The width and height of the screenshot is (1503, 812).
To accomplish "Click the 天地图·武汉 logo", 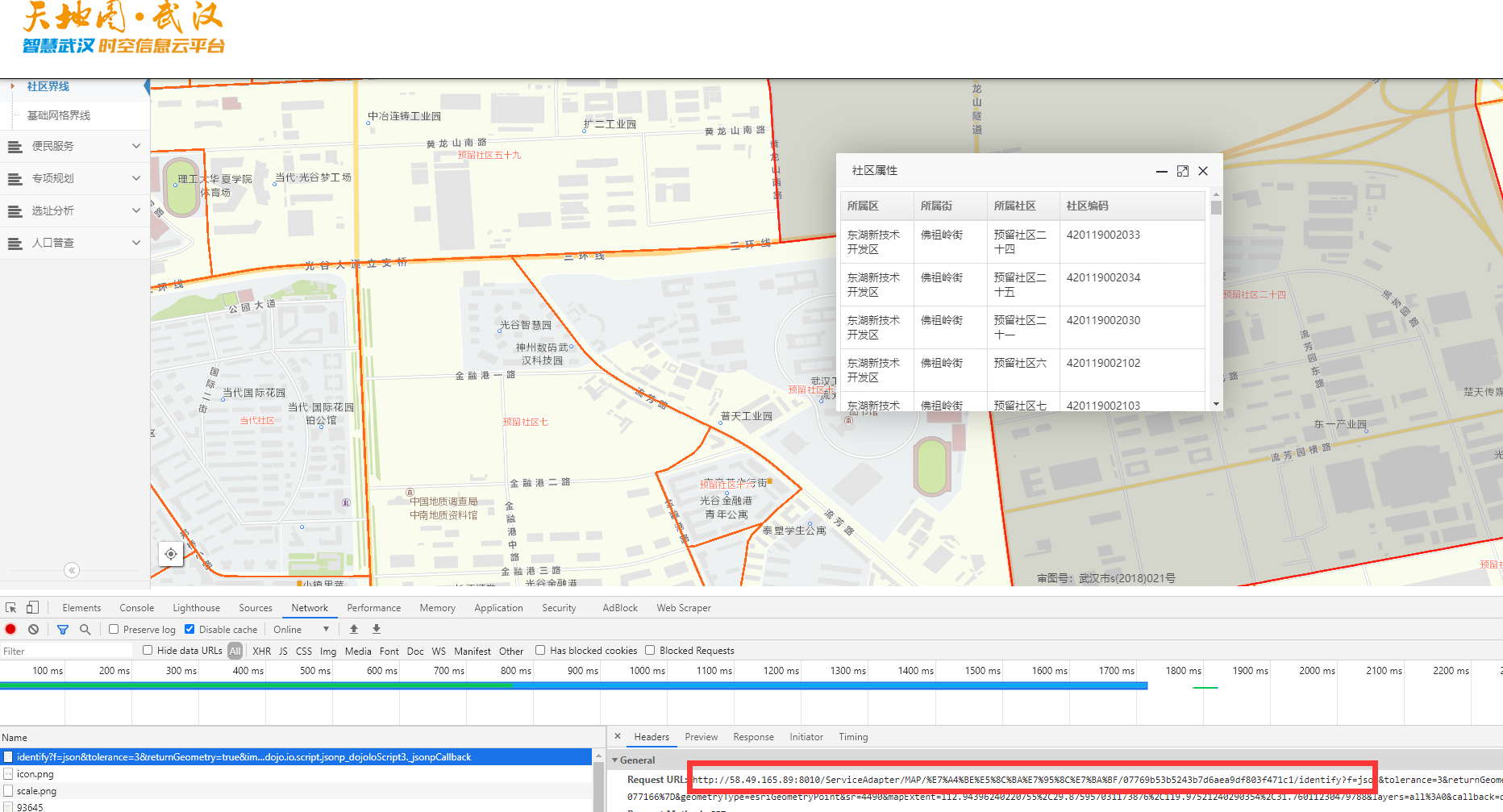I will point(123,27).
